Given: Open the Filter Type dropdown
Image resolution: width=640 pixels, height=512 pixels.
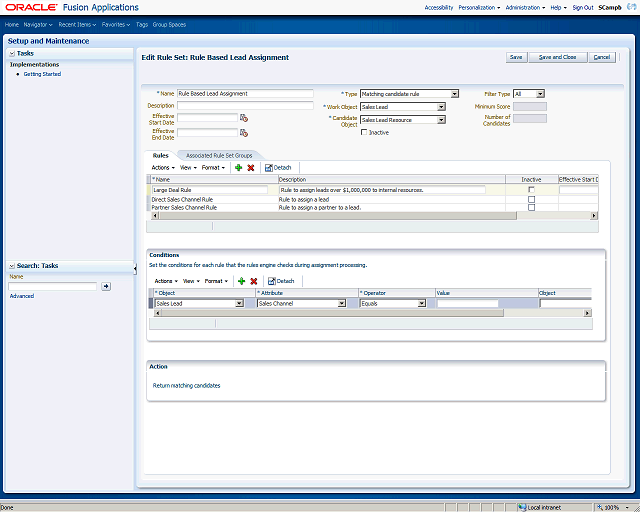Looking at the screenshot, I should 540,94.
